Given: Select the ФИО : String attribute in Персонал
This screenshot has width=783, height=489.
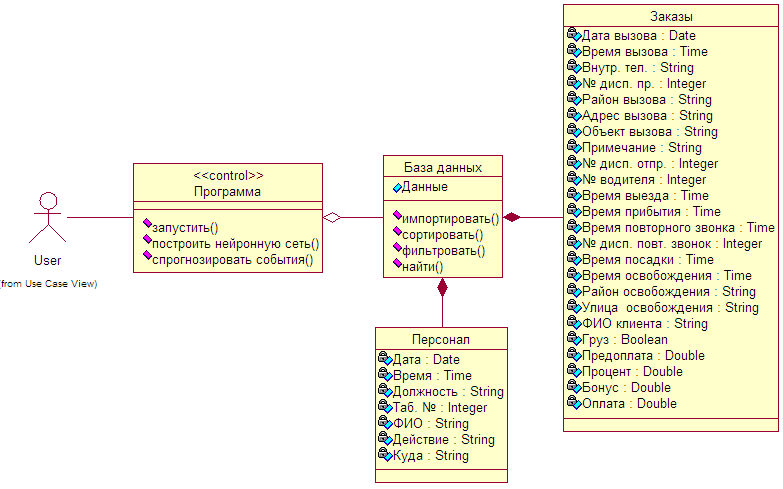Looking at the screenshot, I should (431, 423).
